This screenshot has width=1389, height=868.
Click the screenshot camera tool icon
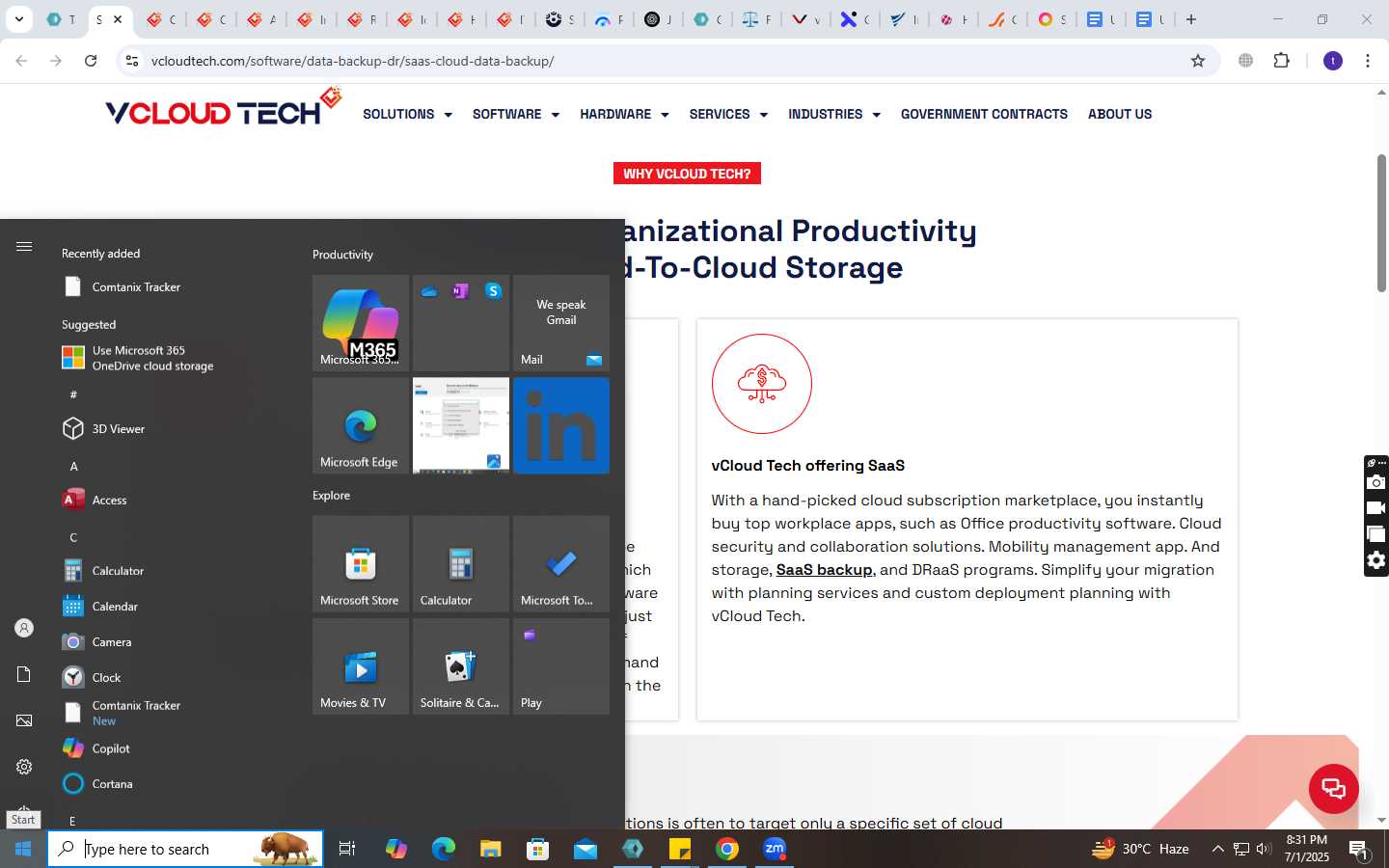click(x=1376, y=482)
